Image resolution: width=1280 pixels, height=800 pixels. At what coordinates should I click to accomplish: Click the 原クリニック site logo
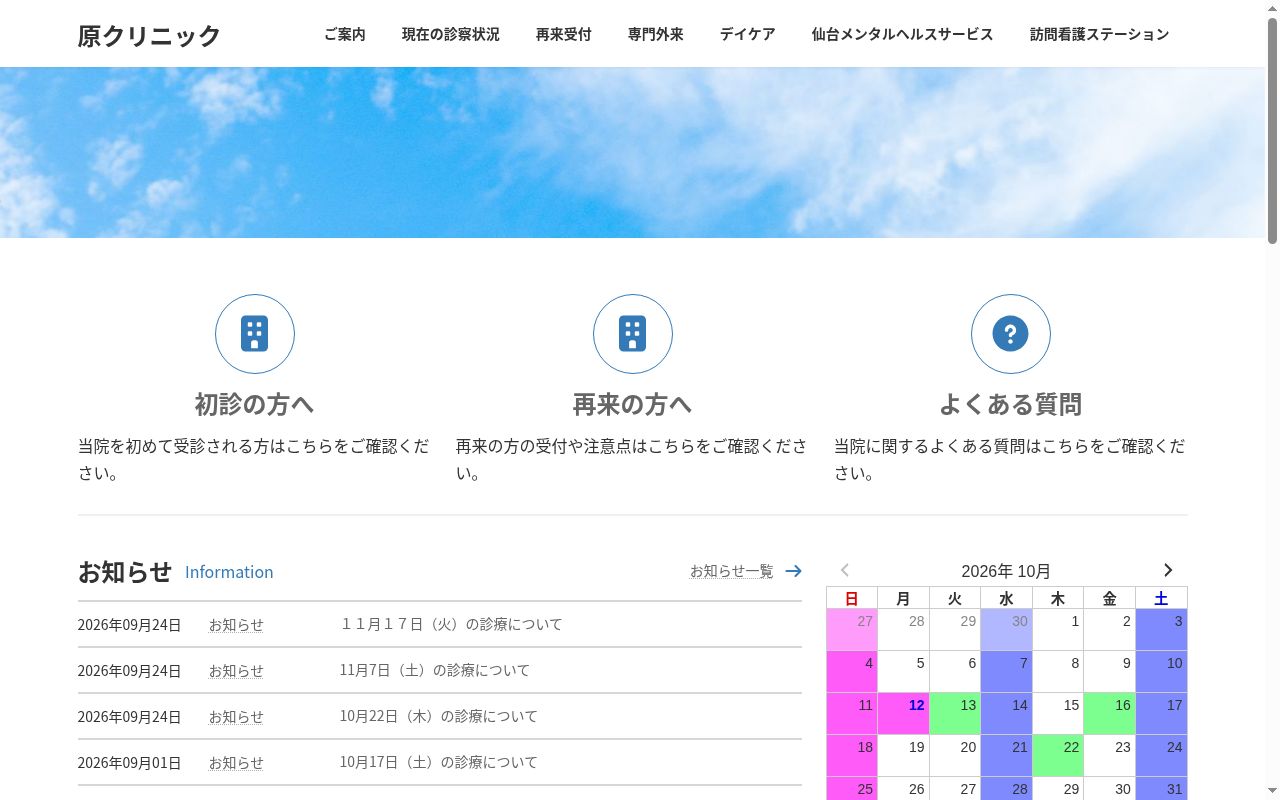coord(150,35)
